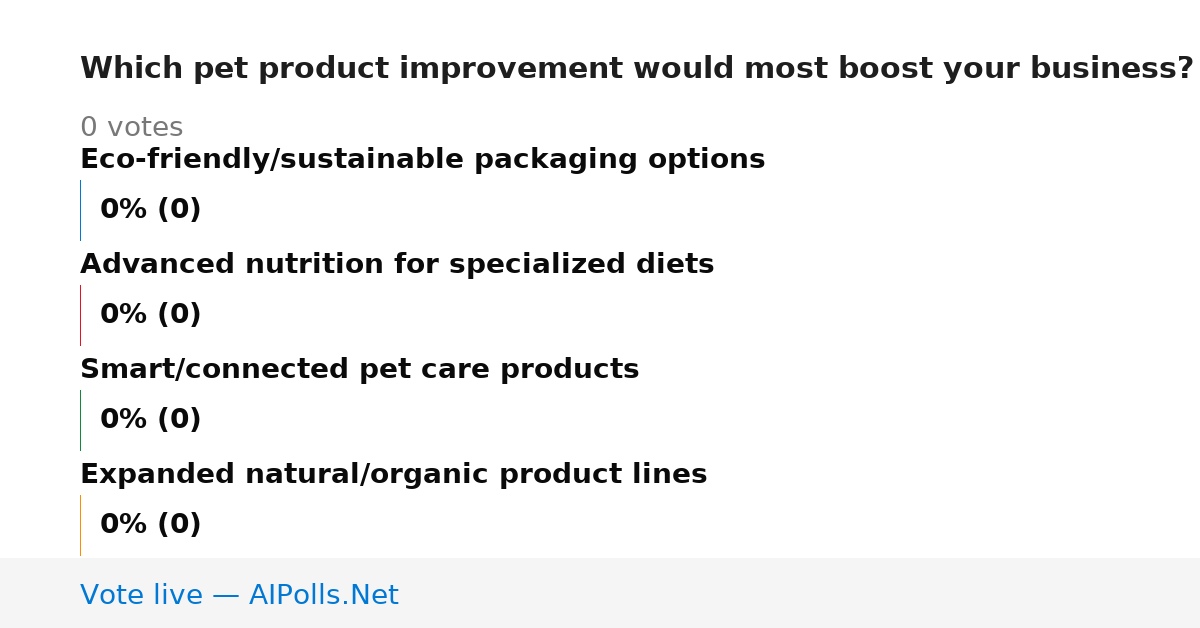Click the gray footer bar background

point(800,593)
